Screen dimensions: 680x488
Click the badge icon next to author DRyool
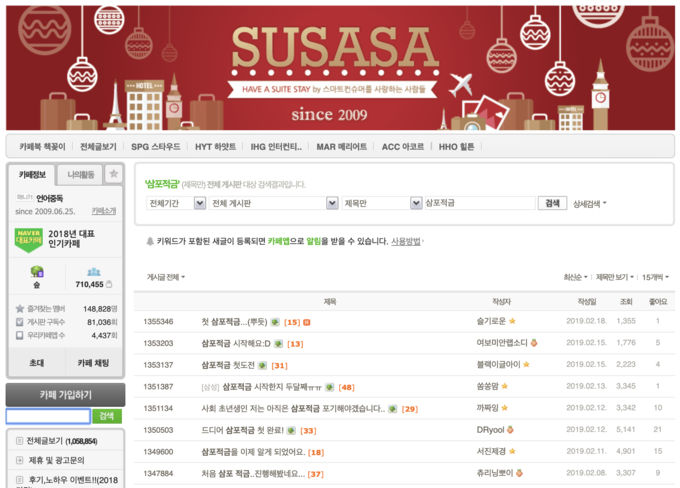point(509,430)
